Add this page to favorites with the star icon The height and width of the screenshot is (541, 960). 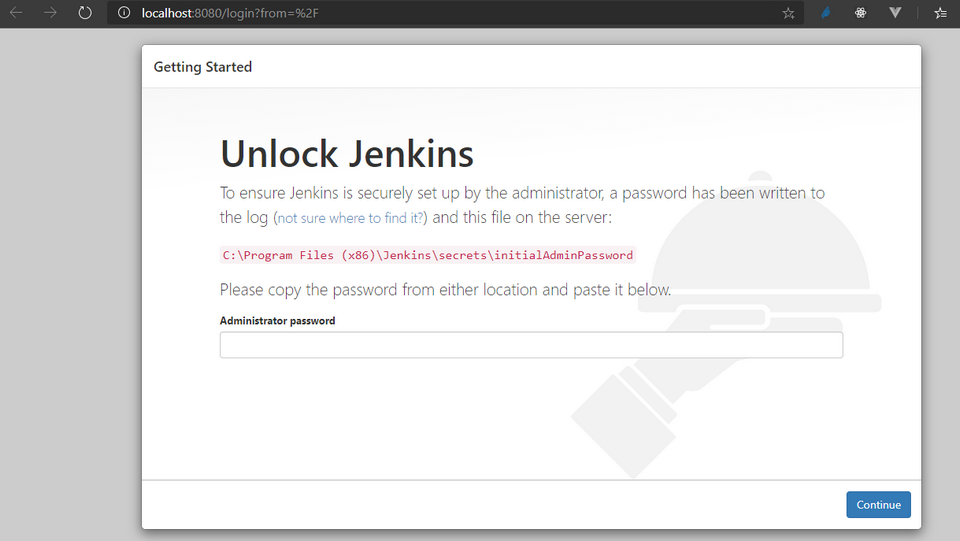click(788, 13)
